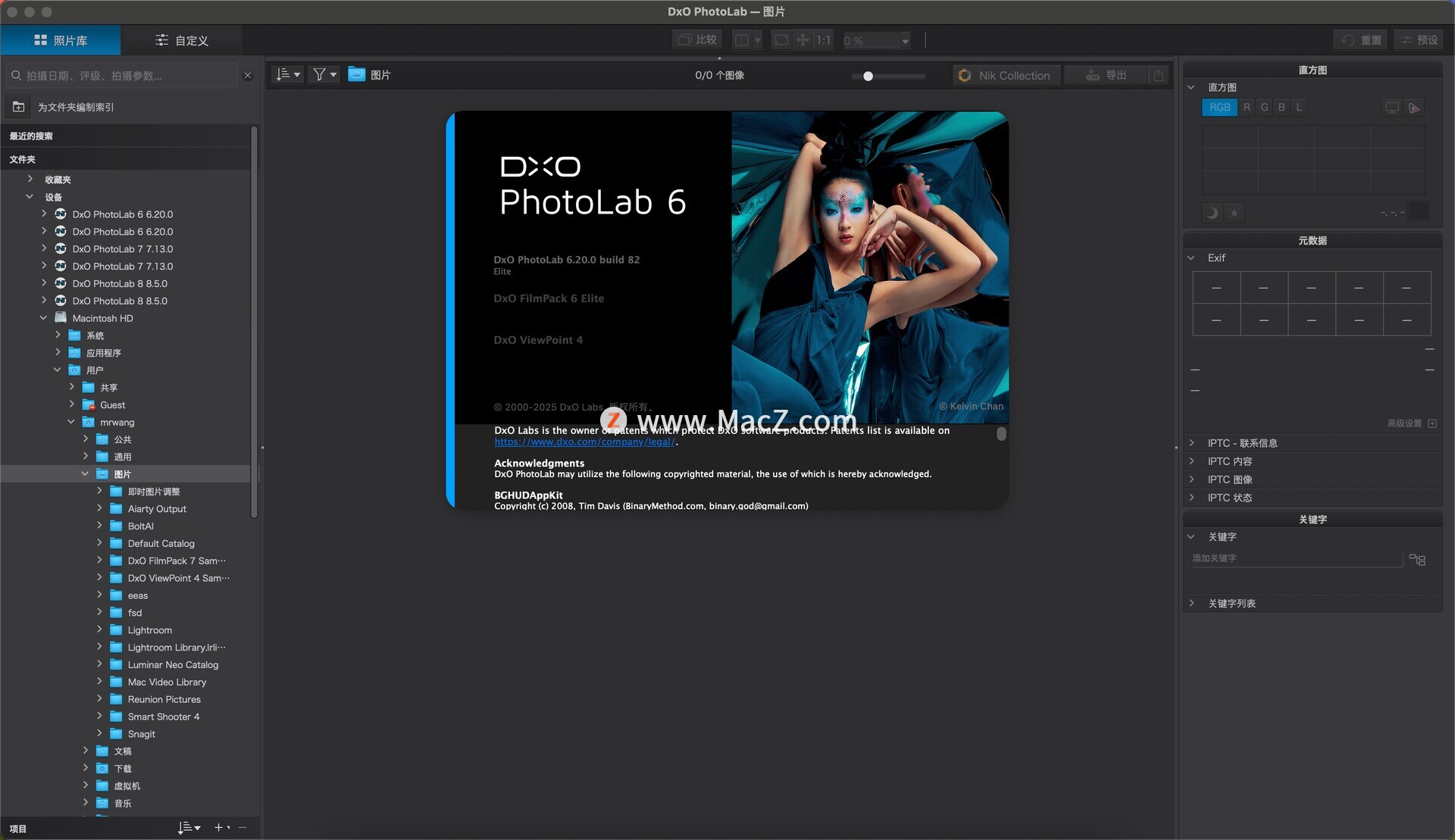Image resolution: width=1455 pixels, height=840 pixels.
Task: Switch to the 照片库 tab
Action: pyautogui.click(x=61, y=40)
